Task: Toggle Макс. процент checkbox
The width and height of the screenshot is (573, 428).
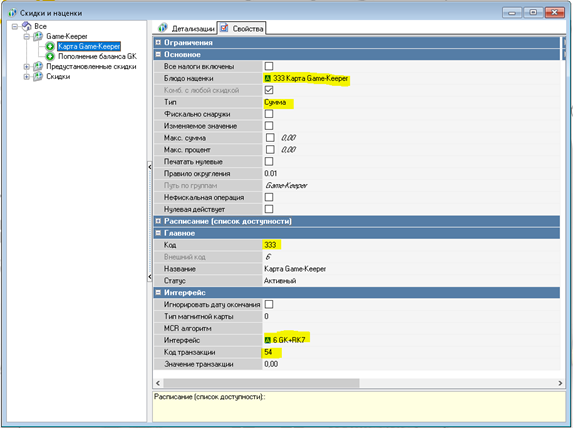Action: tap(270, 149)
